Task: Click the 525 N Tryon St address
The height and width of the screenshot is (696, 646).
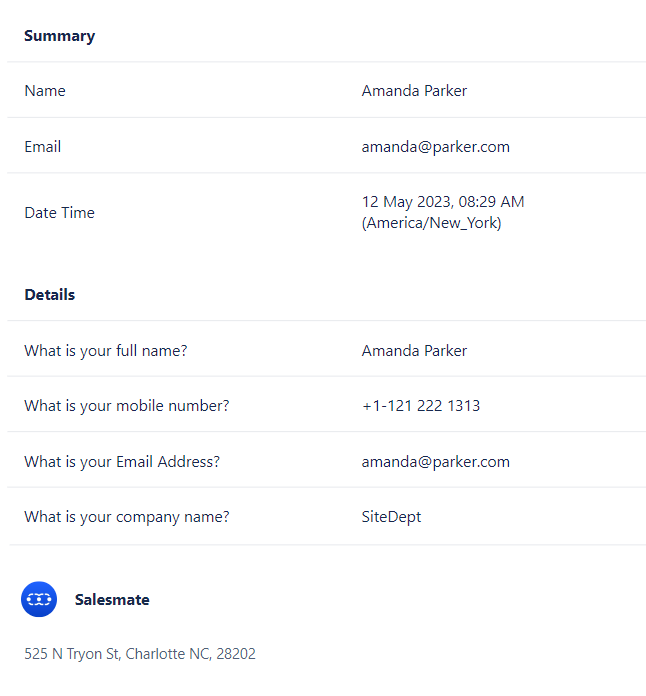Action: [140, 654]
